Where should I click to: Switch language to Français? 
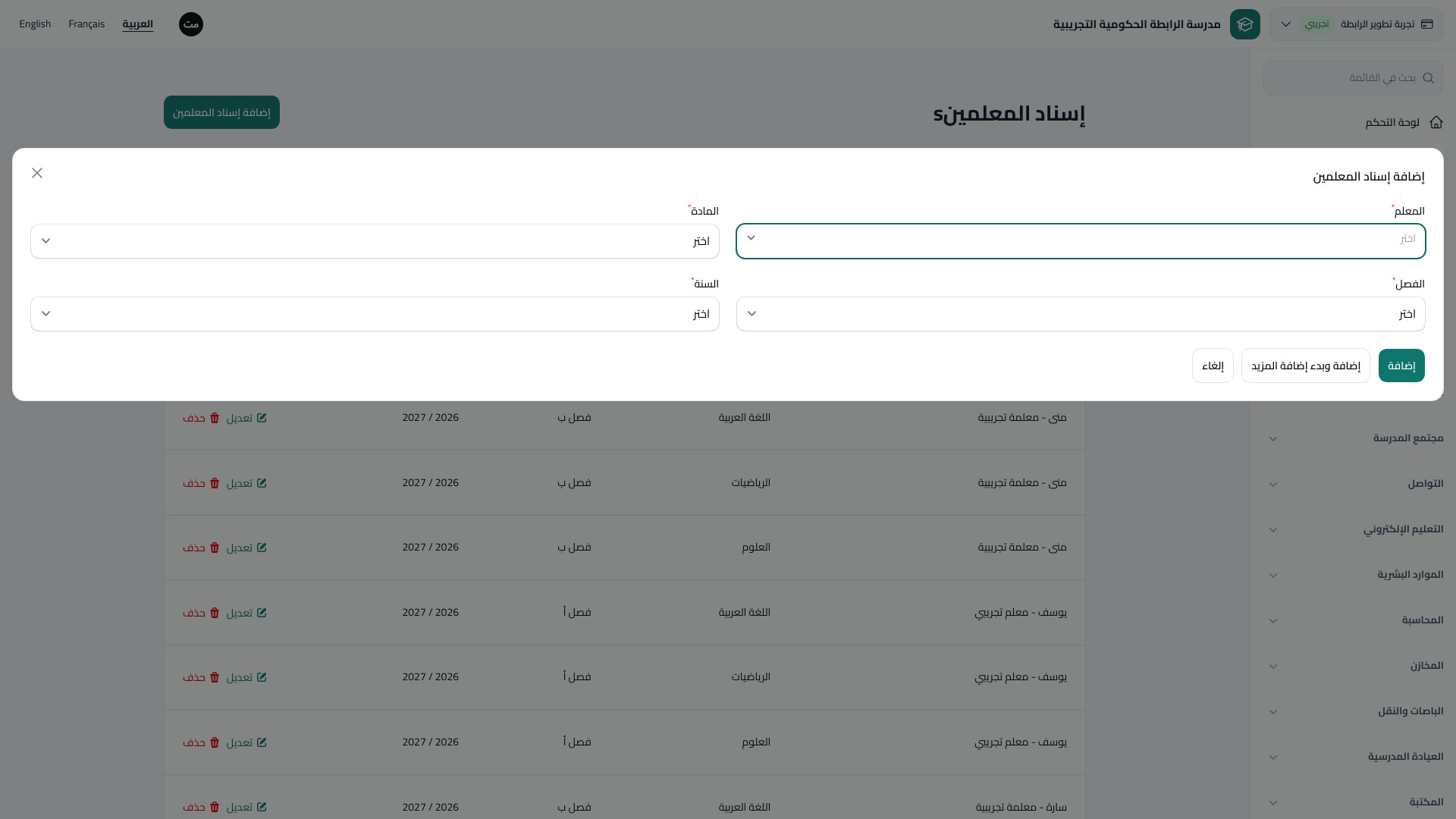coord(86,24)
